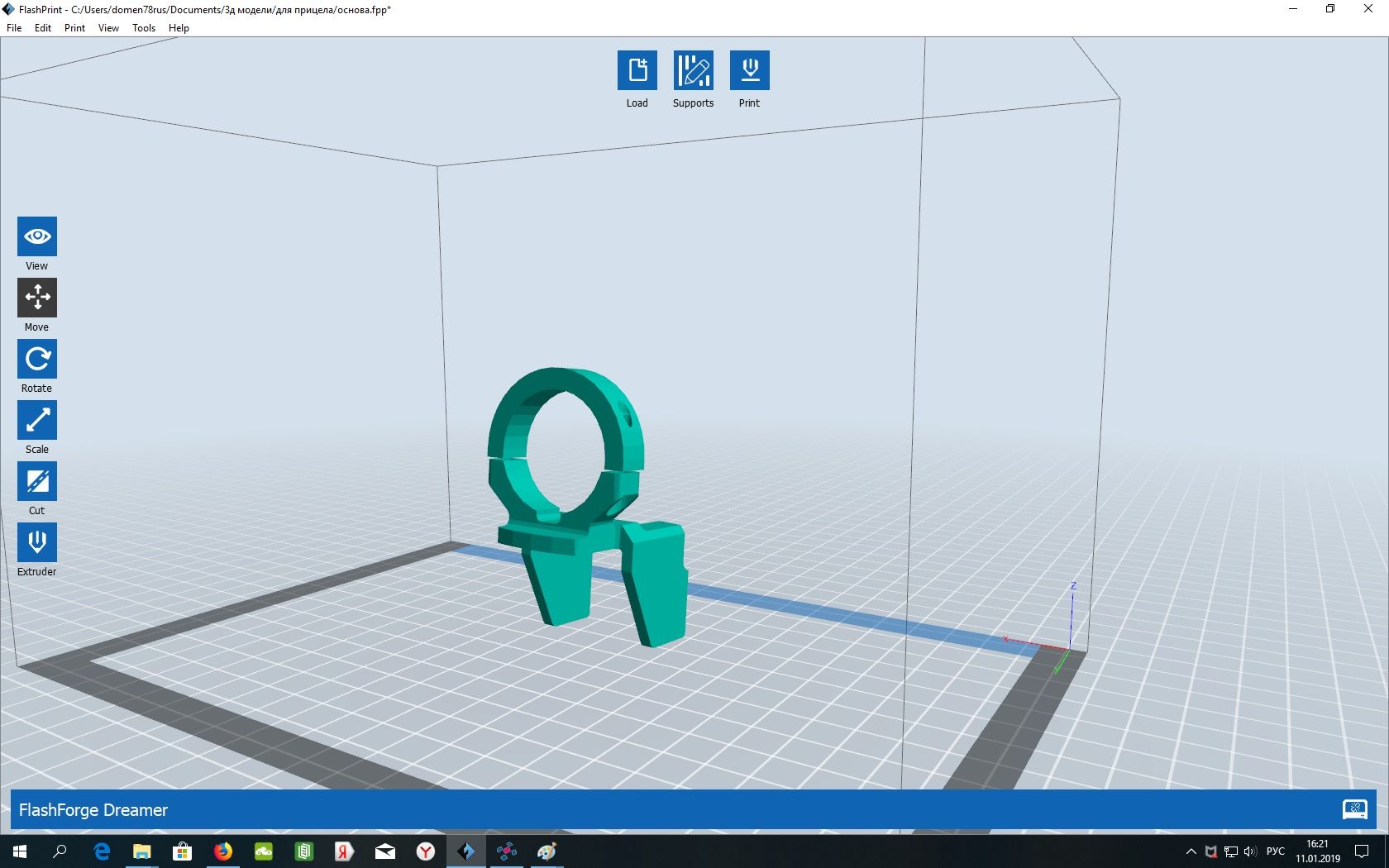This screenshot has width=1389, height=868.
Task: Choose the Scale tool
Action: (37, 420)
